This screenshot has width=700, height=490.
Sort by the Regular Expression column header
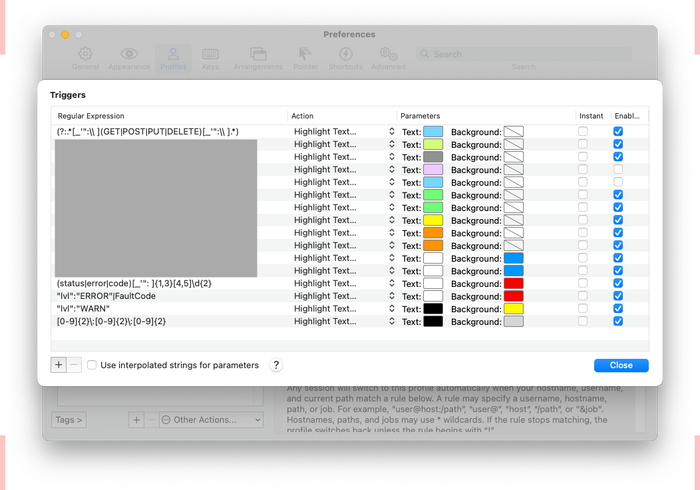[170, 116]
